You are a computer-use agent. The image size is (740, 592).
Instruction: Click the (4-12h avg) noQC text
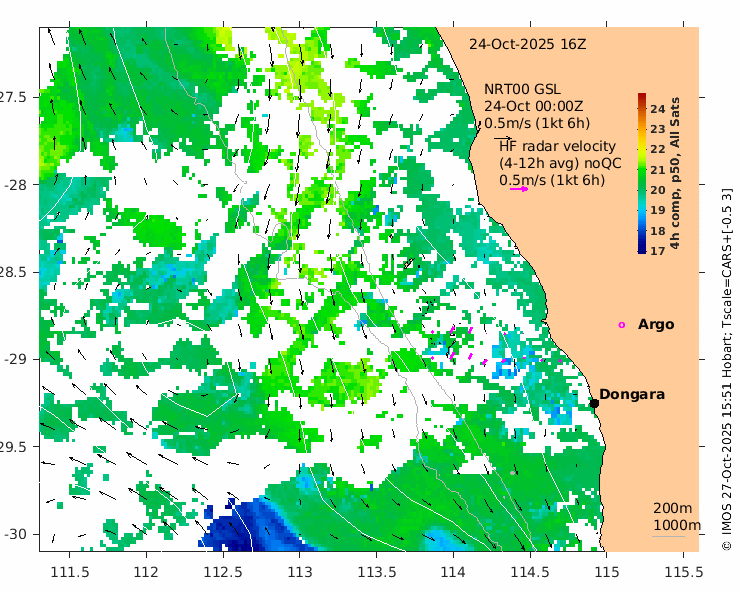(x=560, y=163)
